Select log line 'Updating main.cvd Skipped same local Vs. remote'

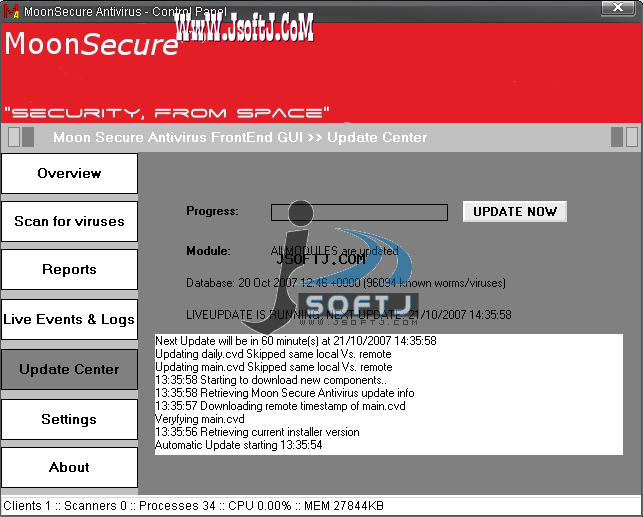click(x=274, y=367)
